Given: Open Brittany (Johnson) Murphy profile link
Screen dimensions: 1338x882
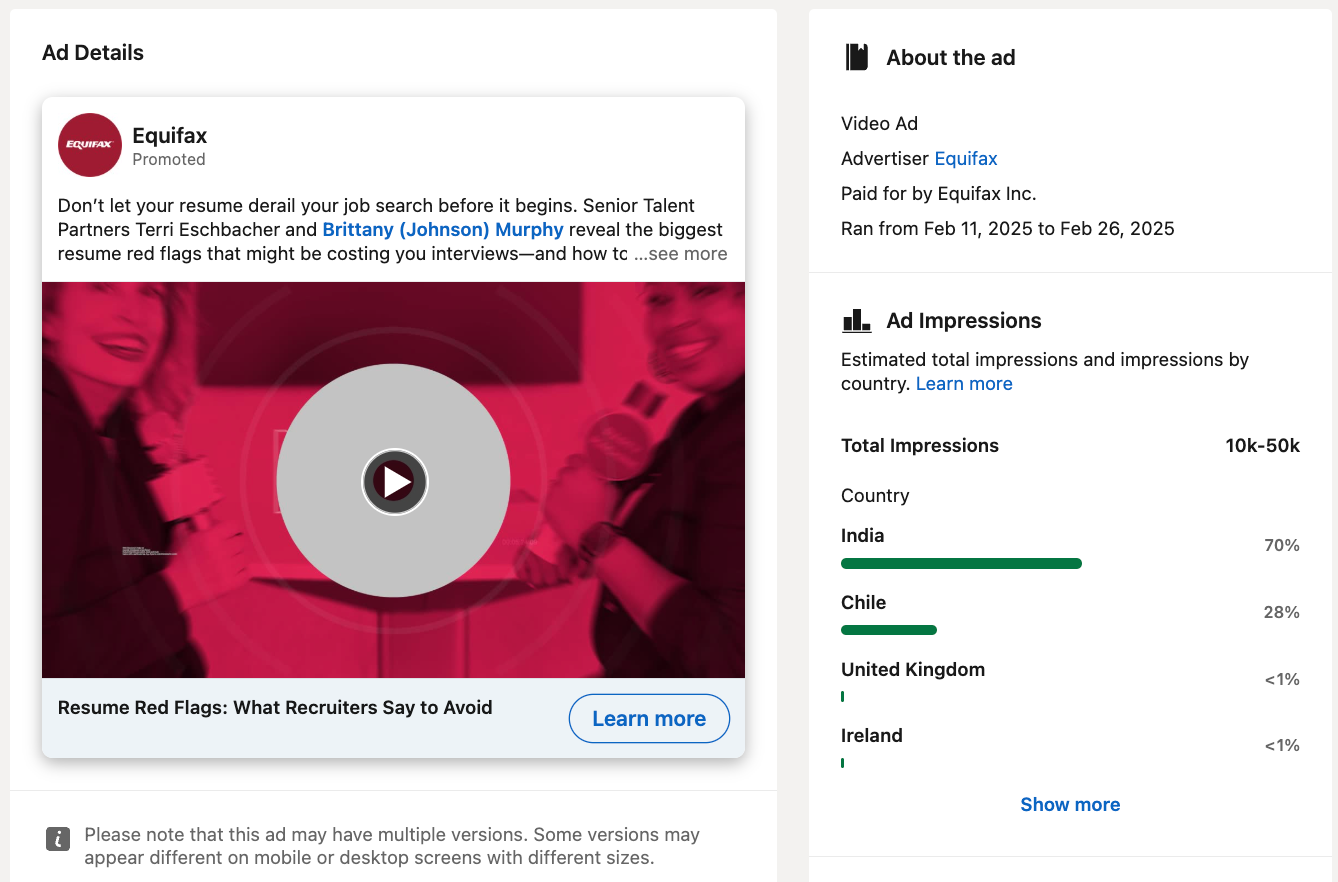Looking at the screenshot, I should tap(442, 230).
